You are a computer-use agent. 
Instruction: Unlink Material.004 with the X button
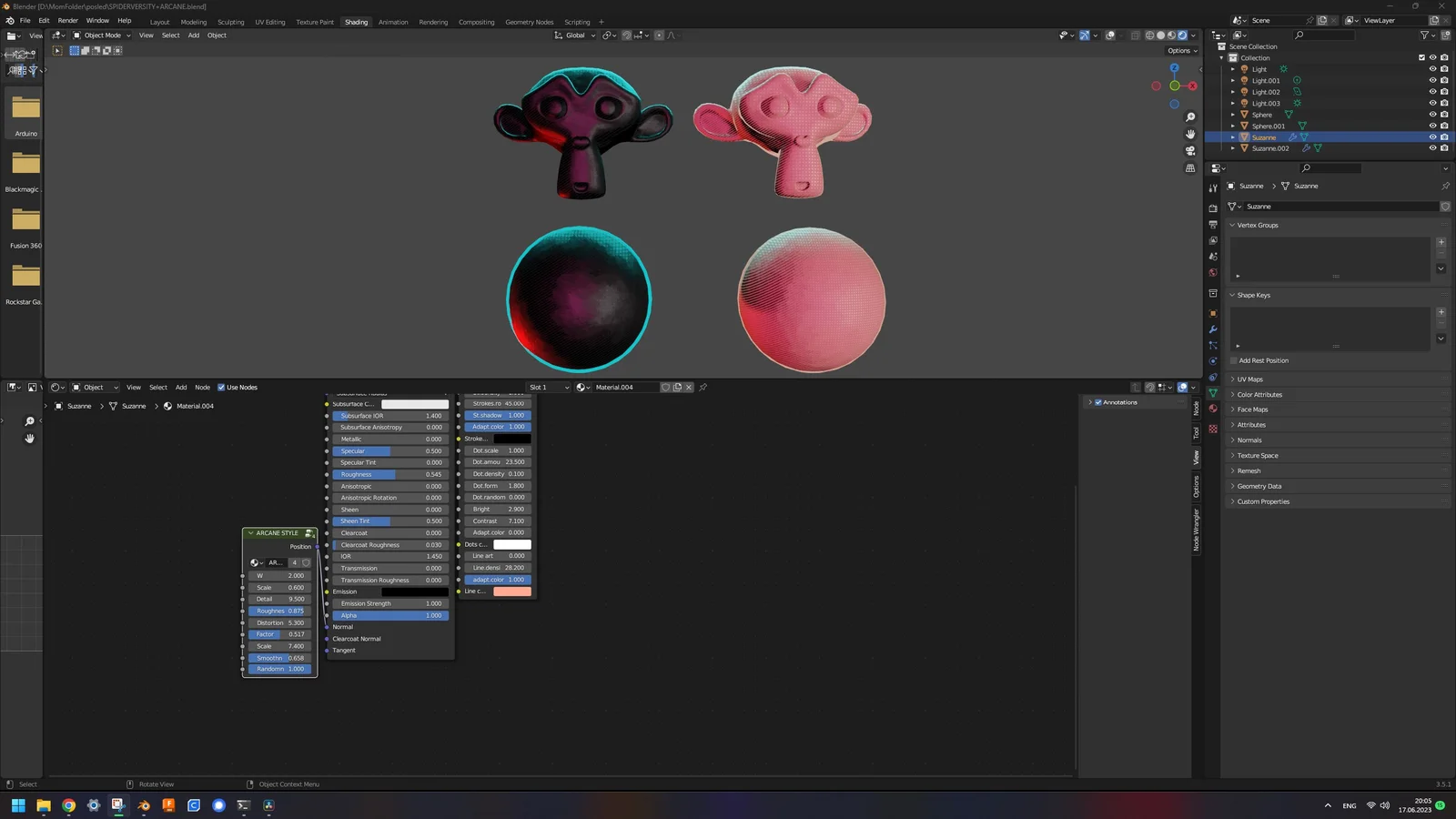click(x=689, y=387)
